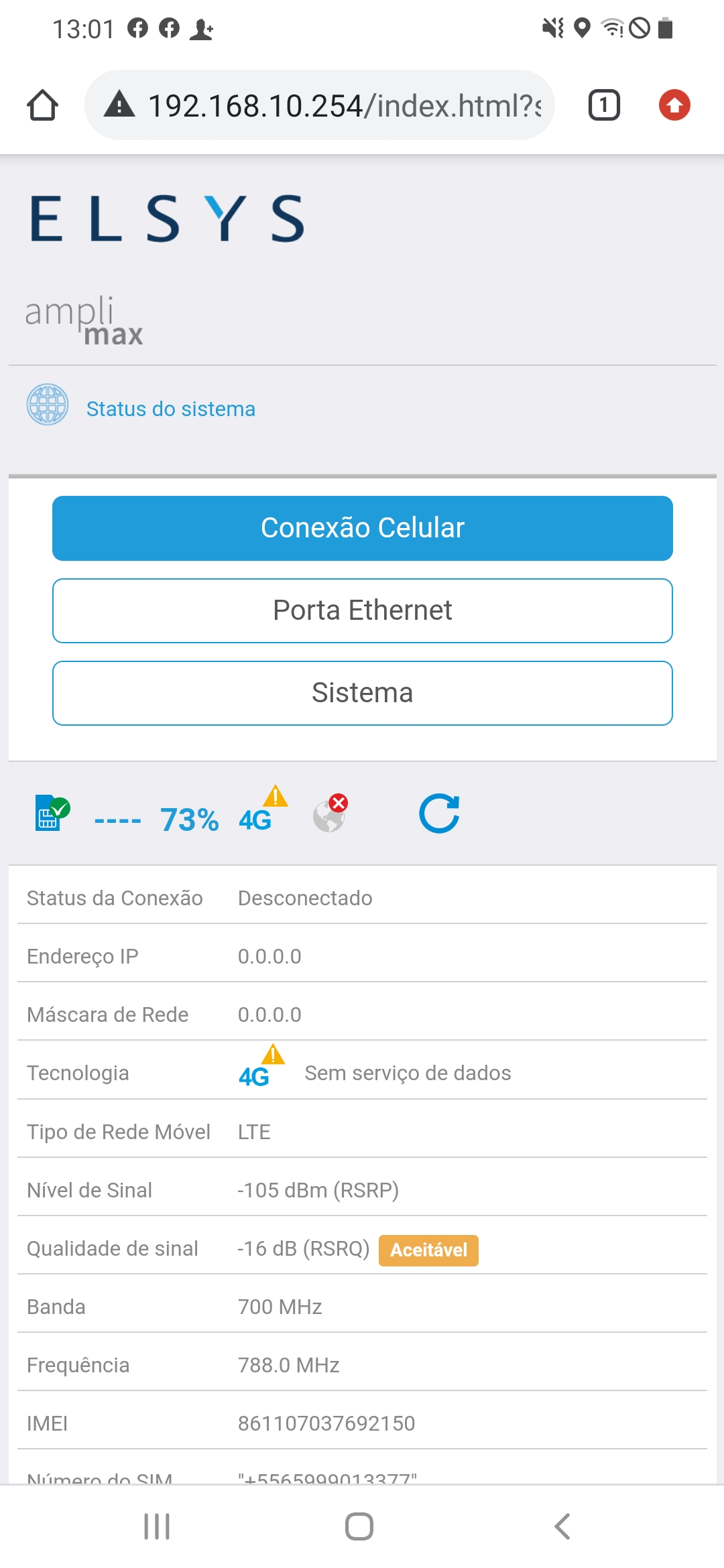Select the Conexão Celular tab
724x1568 pixels.
tap(362, 528)
